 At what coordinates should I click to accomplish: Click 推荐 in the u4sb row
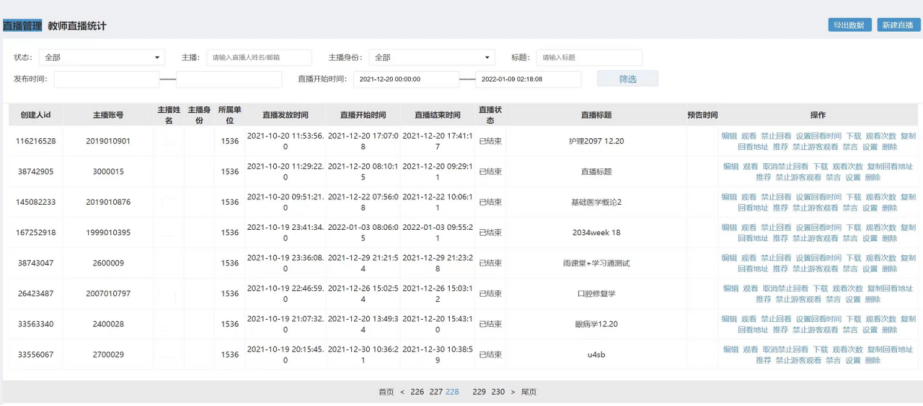pos(764,361)
